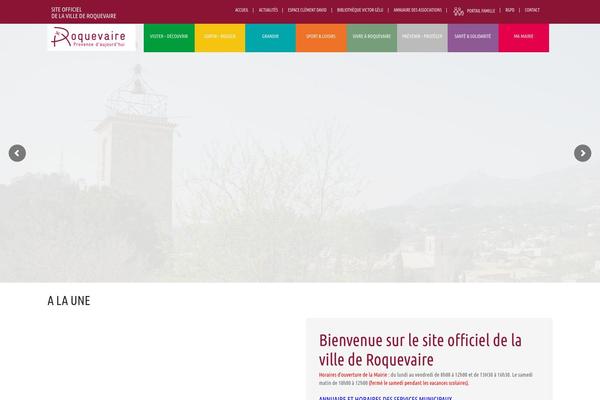This screenshot has height=400, width=600.
Task: Select Prévenir - Protéger grey menu
Action: coord(422,38)
